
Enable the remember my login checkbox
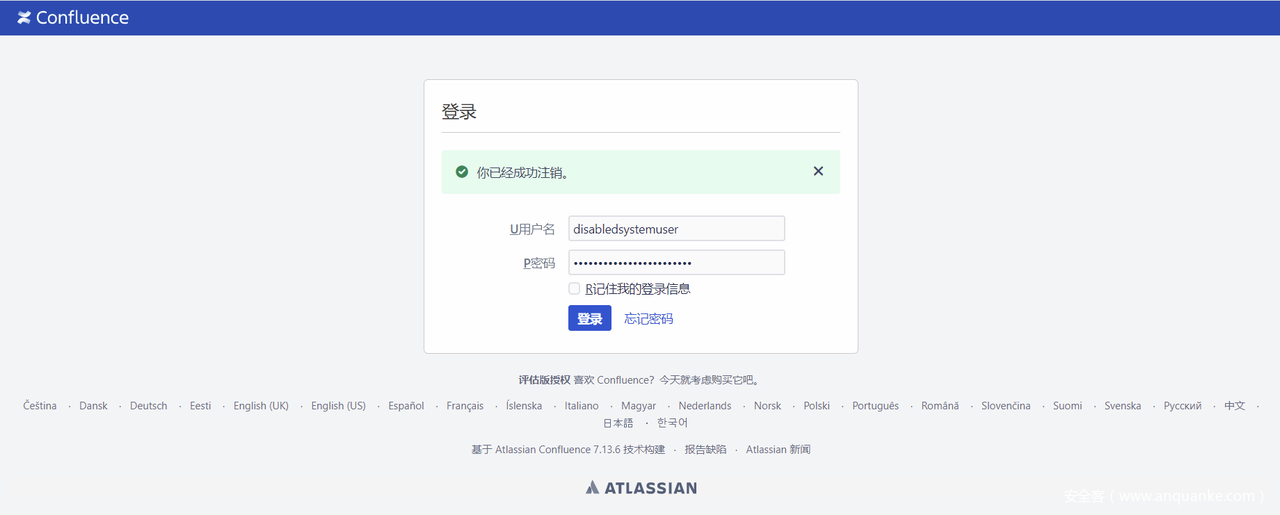(x=574, y=288)
